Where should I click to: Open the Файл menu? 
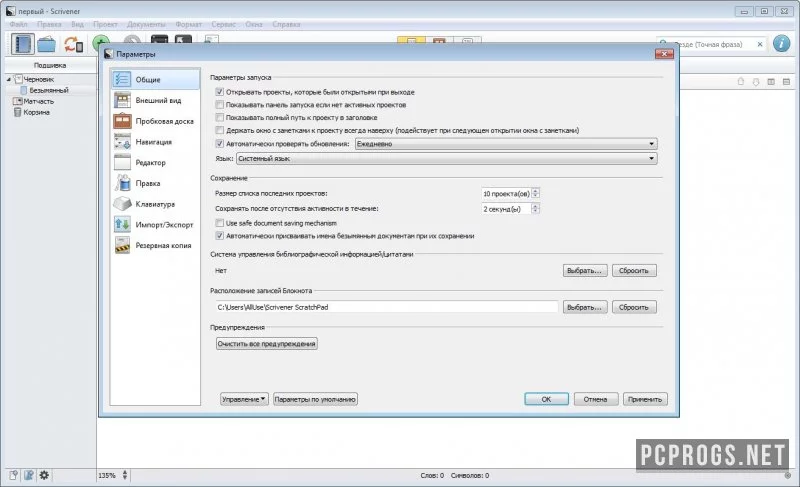click(x=18, y=24)
